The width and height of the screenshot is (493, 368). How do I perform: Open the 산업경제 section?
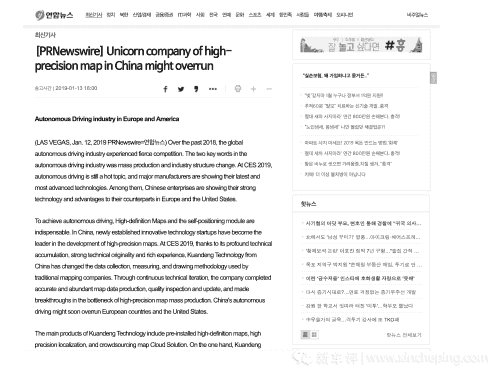click(142, 15)
